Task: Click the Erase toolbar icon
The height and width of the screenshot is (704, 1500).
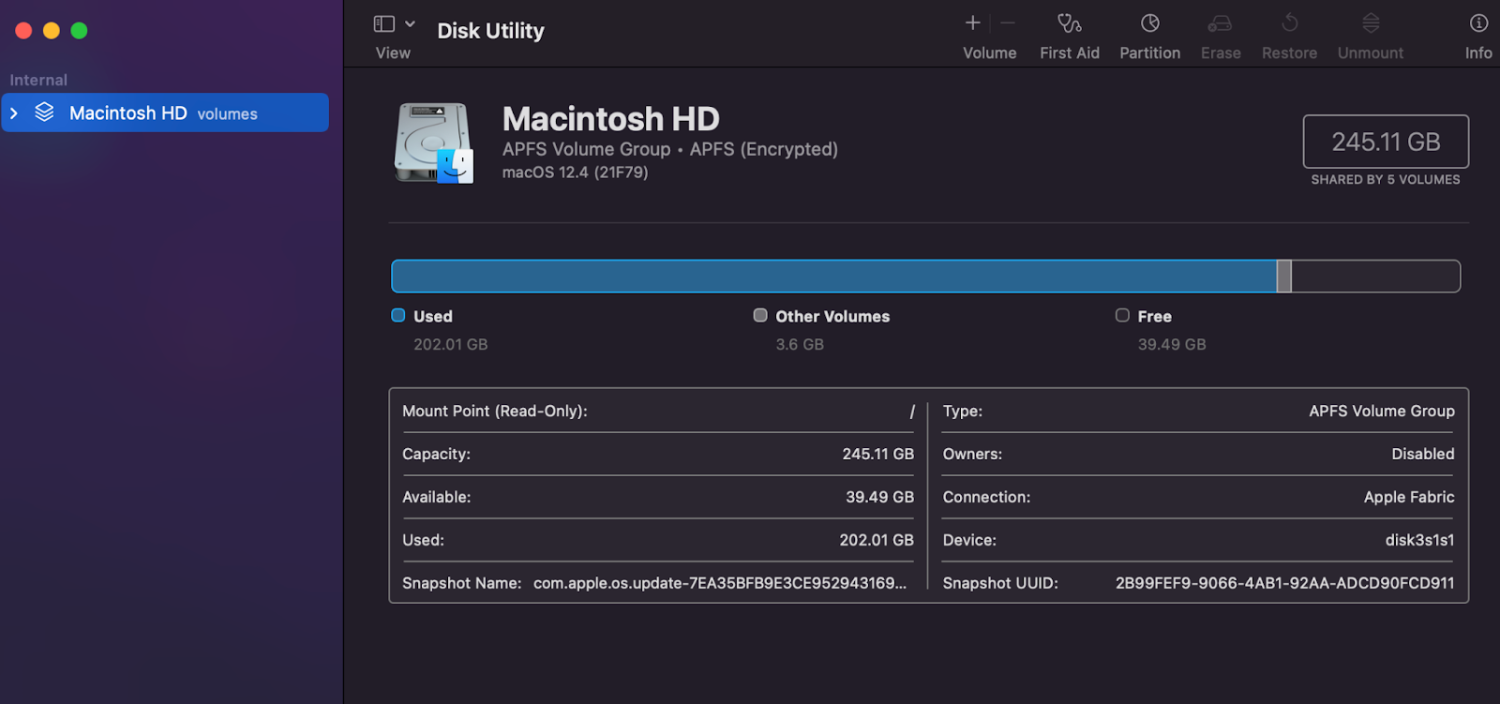Action: (x=1220, y=24)
